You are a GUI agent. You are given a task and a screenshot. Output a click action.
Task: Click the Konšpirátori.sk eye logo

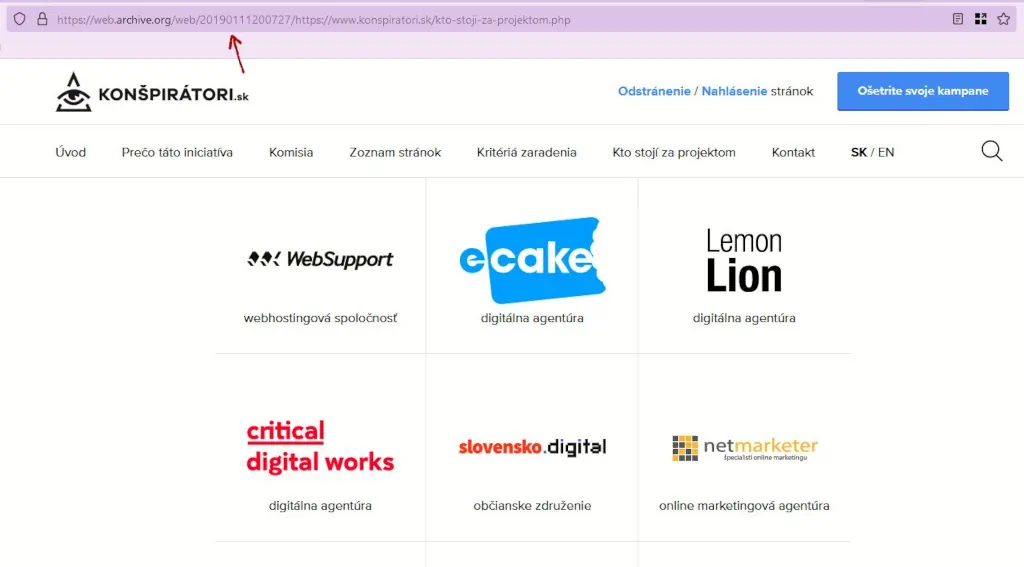click(152, 92)
